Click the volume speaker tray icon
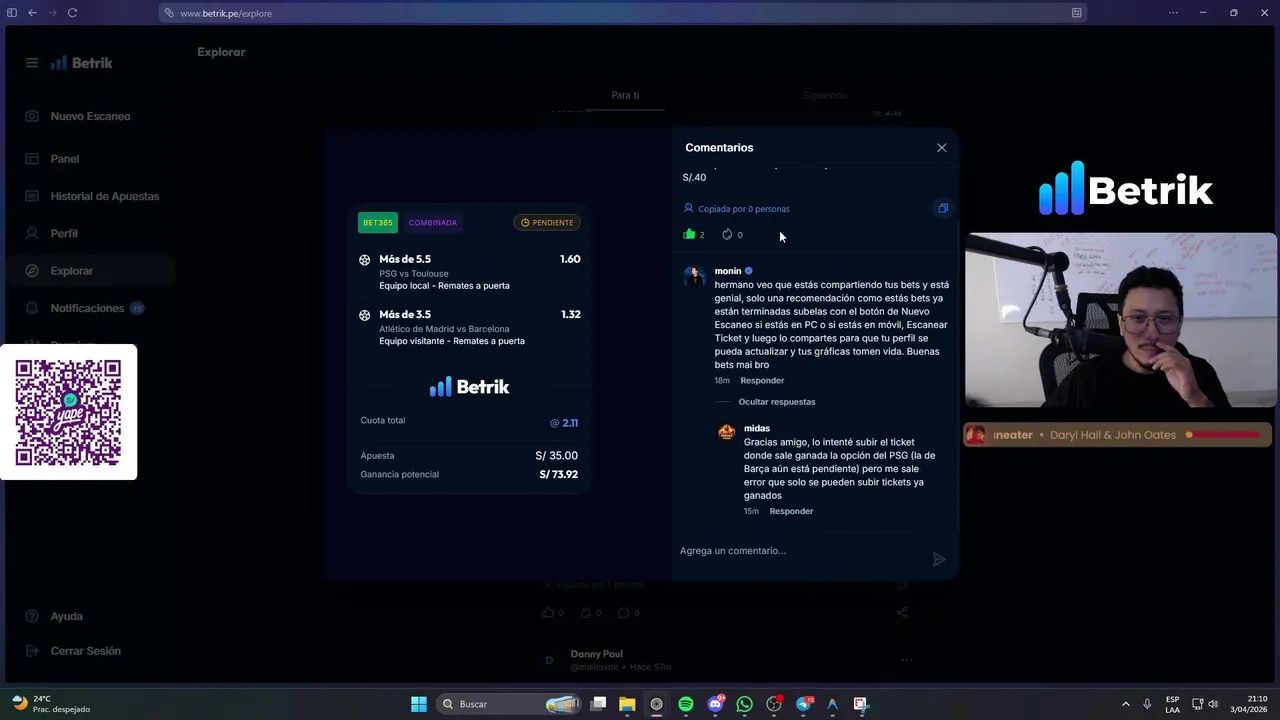 click(x=1213, y=704)
